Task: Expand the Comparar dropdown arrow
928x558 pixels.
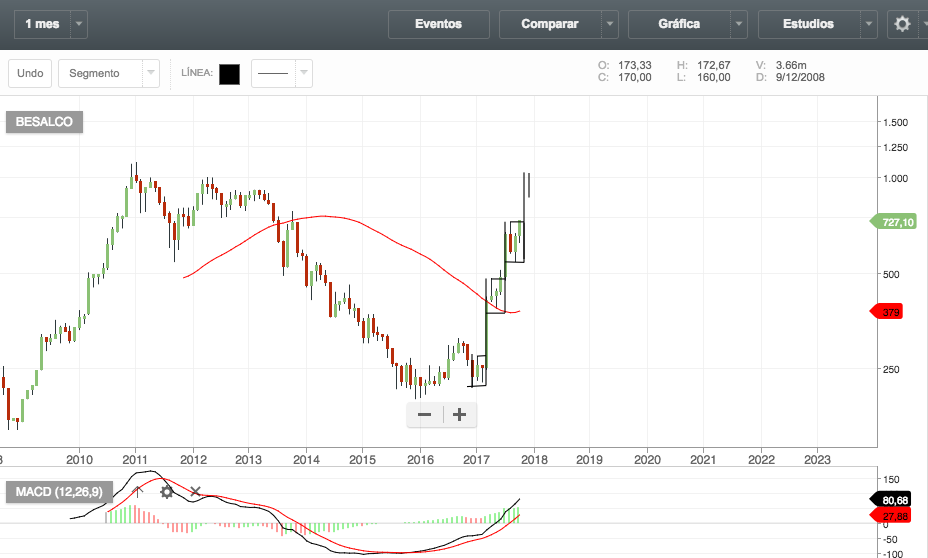Action: coord(610,24)
